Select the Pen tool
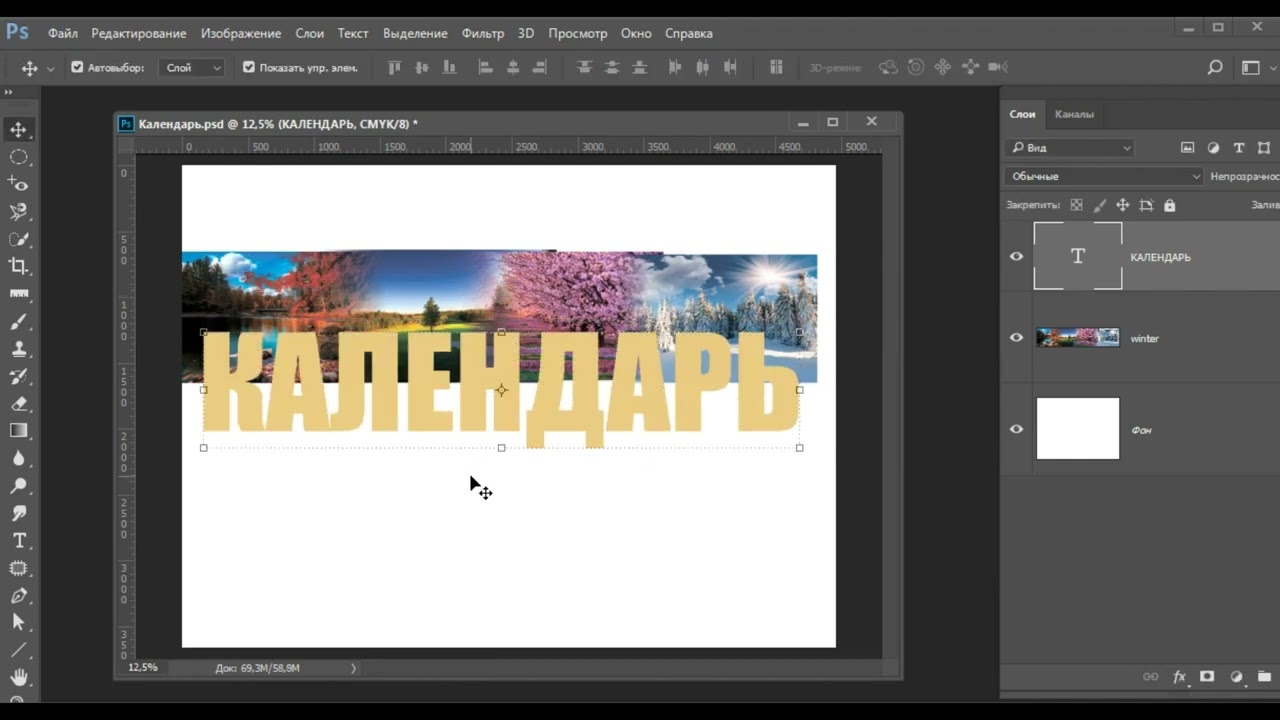1280x720 pixels. tap(19, 594)
